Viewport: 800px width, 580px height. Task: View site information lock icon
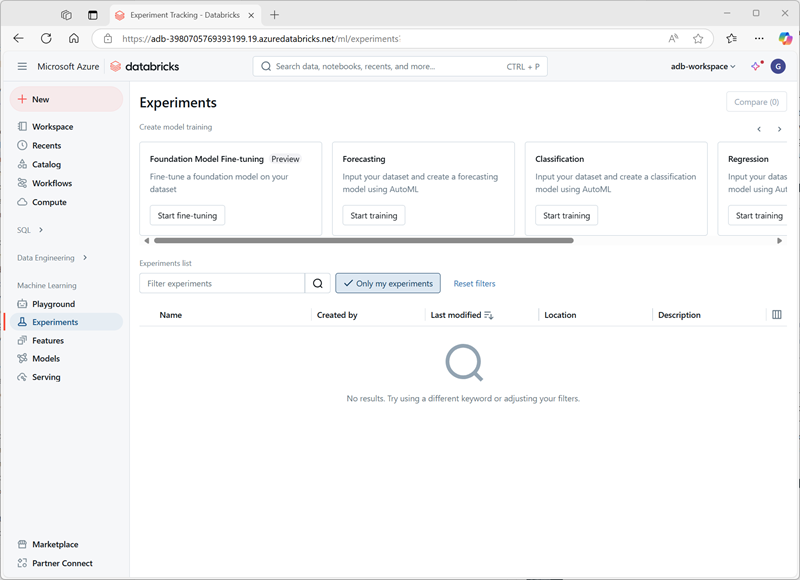[108, 38]
